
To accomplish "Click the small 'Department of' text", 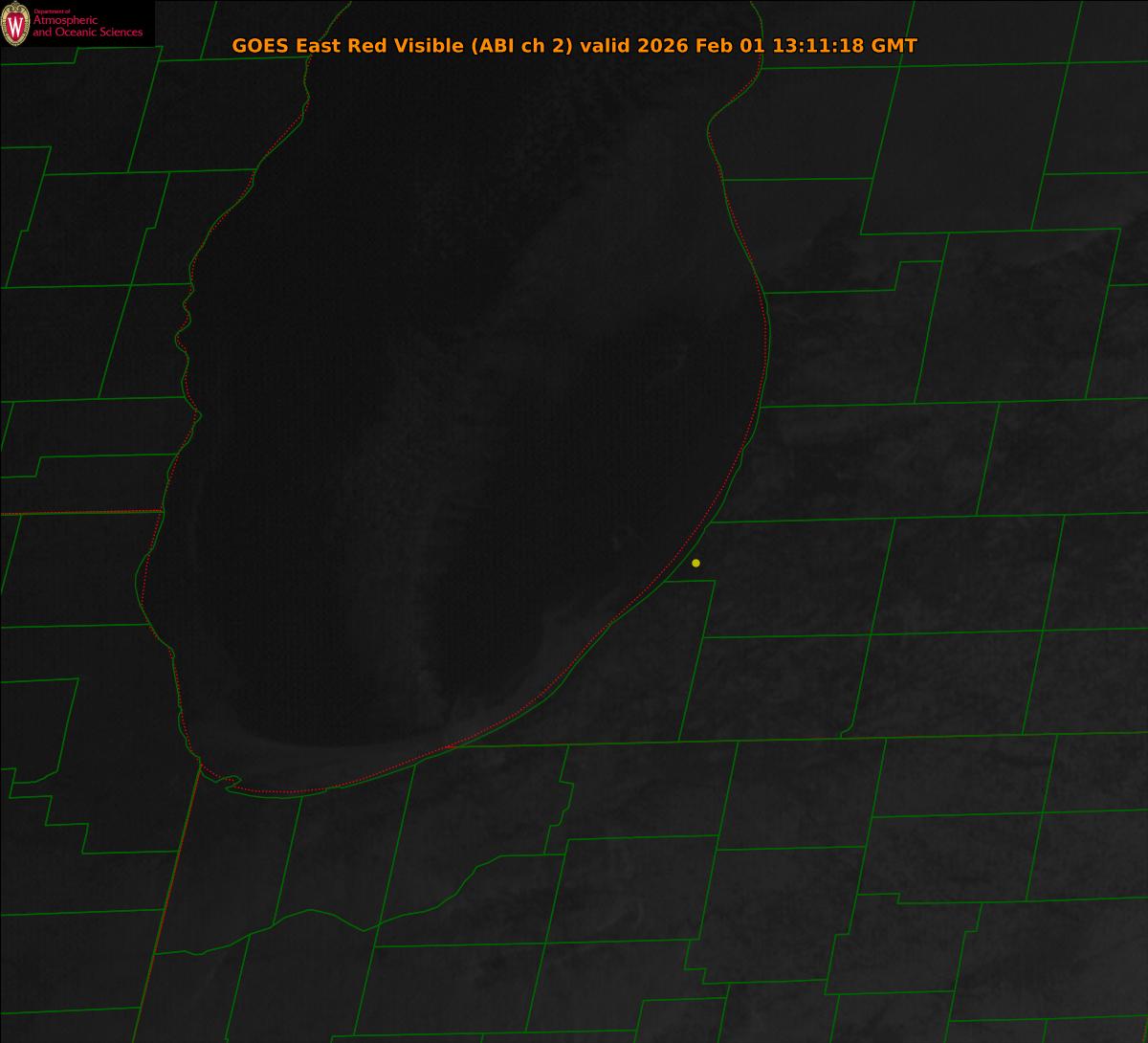I will tap(54, 11).
